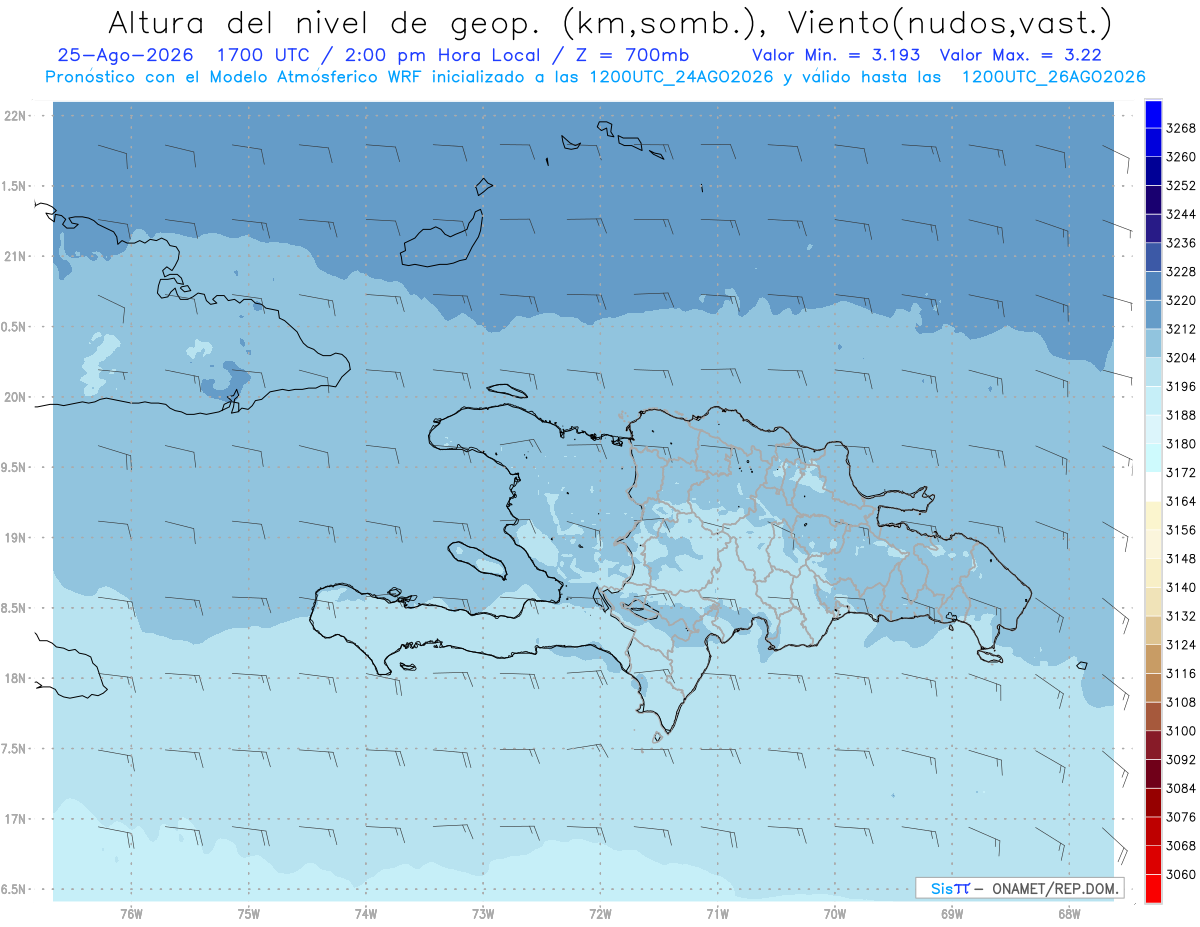Click the "3132" colorbar value
Screen dimensions: 1200x927
tap(1181, 616)
